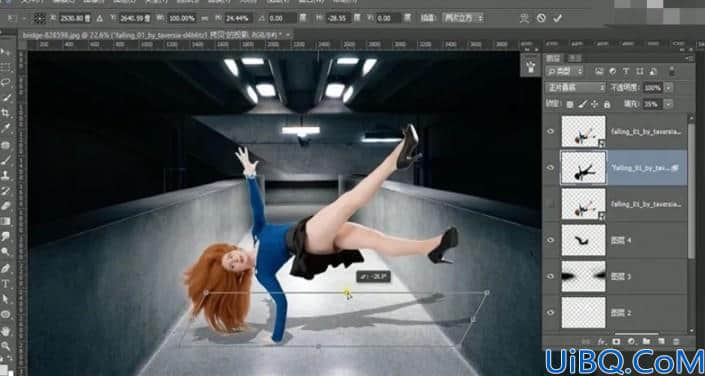
Task: Click the horizontal scale percentage field
Action: (x=182, y=18)
